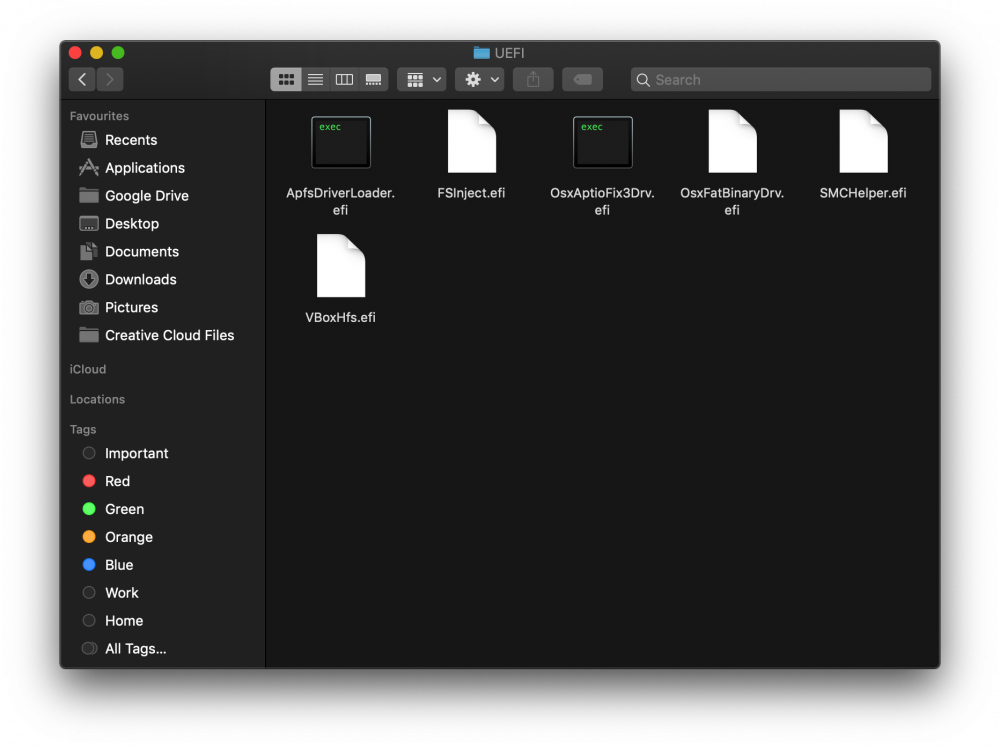This screenshot has width=1000, height=748.
Task: Select the OsxAptioFix3Drv.efi exec icon
Action: (x=603, y=142)
